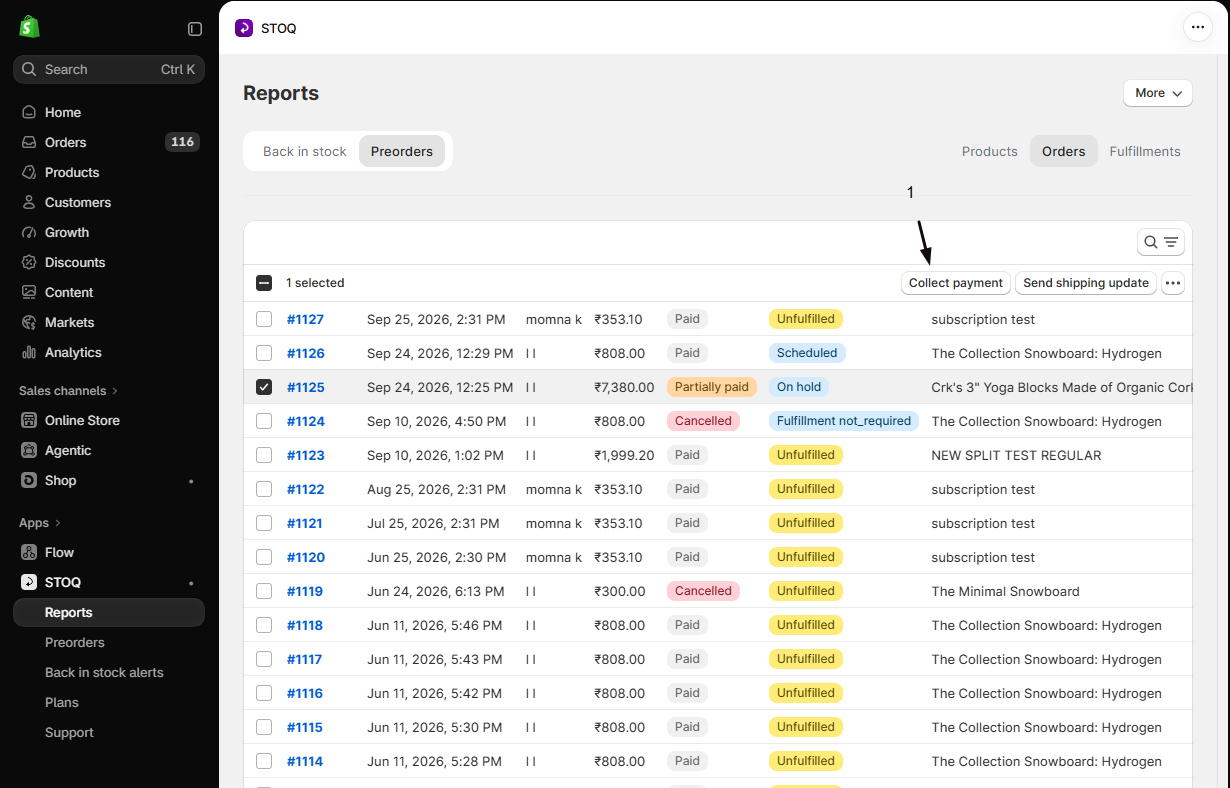Click the NEW SPLIT TEST REGULAR product text
Image resolution: width=1230 pixels, height=788 pixels.
(x=1016, y=455)
